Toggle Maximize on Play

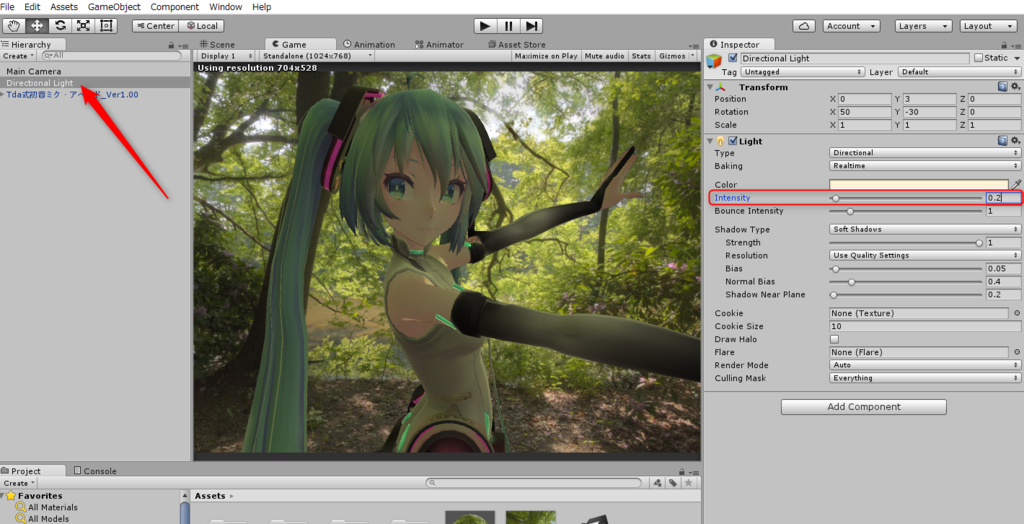tap(547, 56)
